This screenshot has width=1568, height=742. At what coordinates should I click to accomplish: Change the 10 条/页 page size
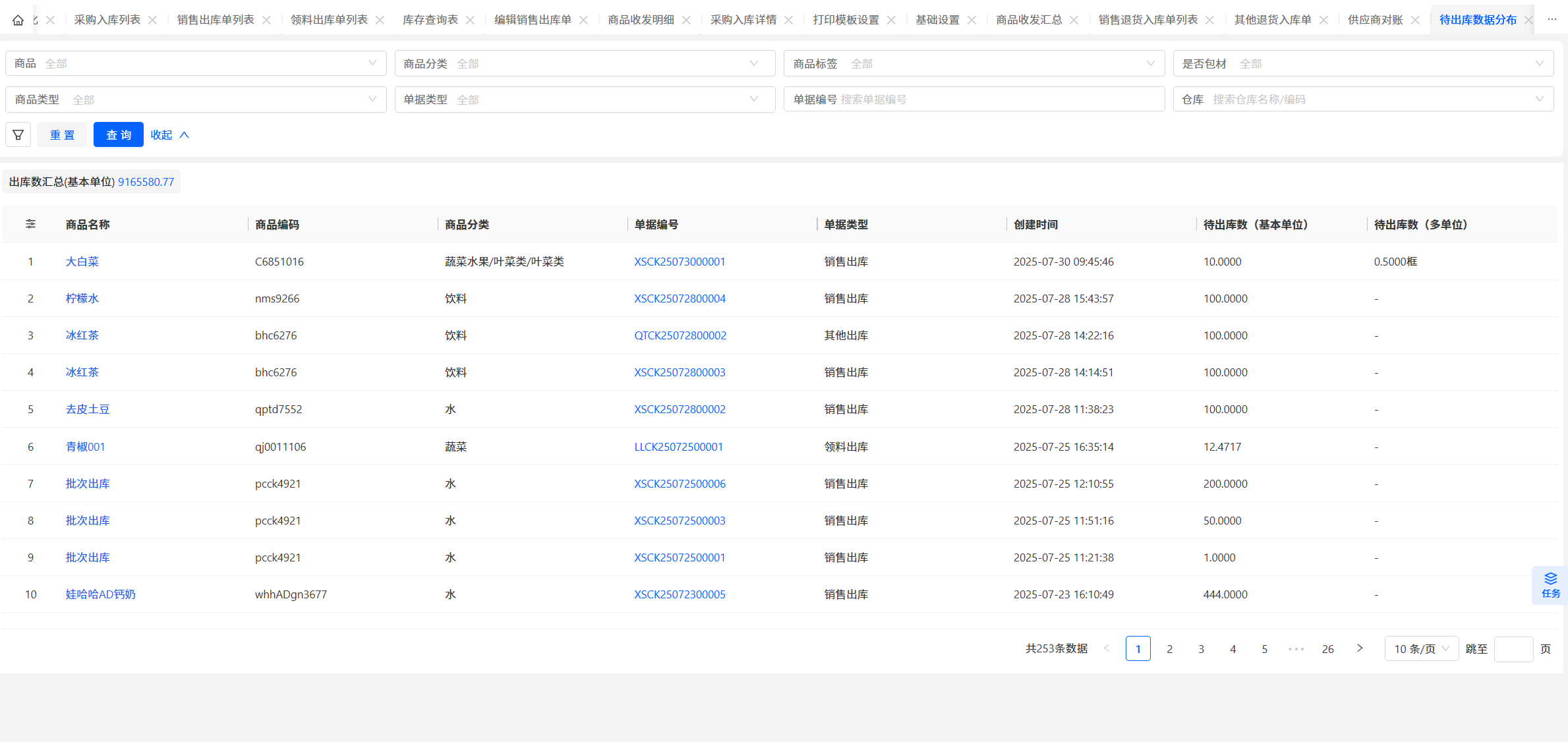pos(1422,648)
